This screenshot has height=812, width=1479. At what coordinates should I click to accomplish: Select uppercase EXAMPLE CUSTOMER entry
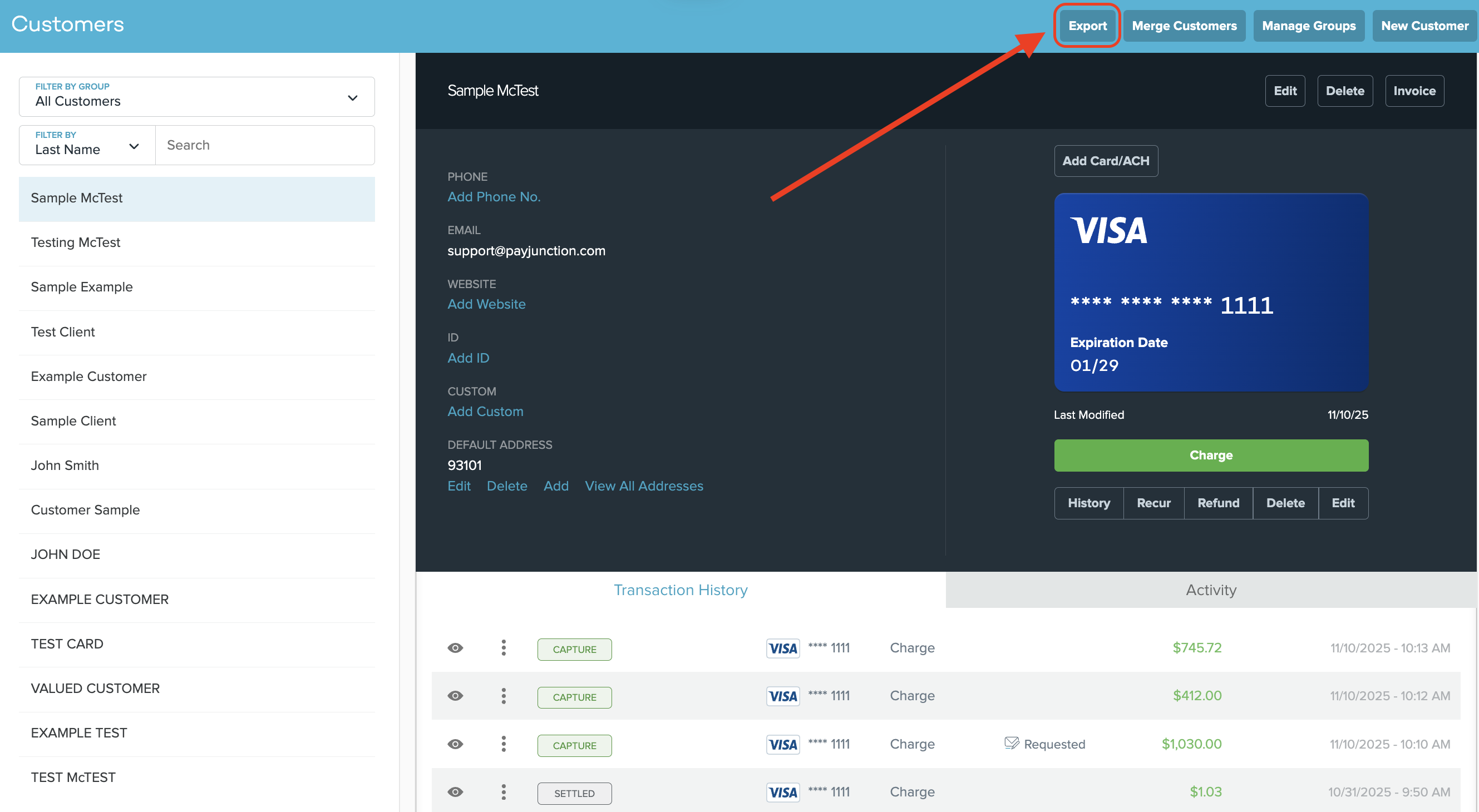[197, 600]
